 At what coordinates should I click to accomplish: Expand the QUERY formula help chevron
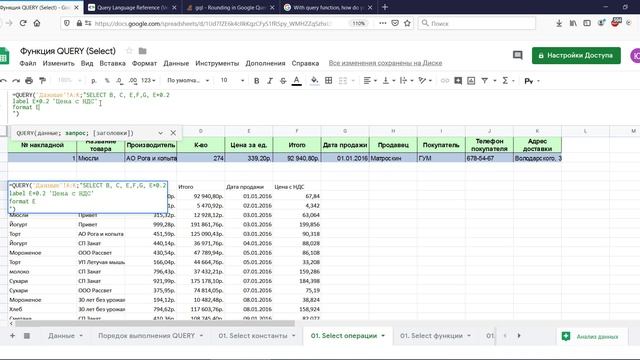160,133
